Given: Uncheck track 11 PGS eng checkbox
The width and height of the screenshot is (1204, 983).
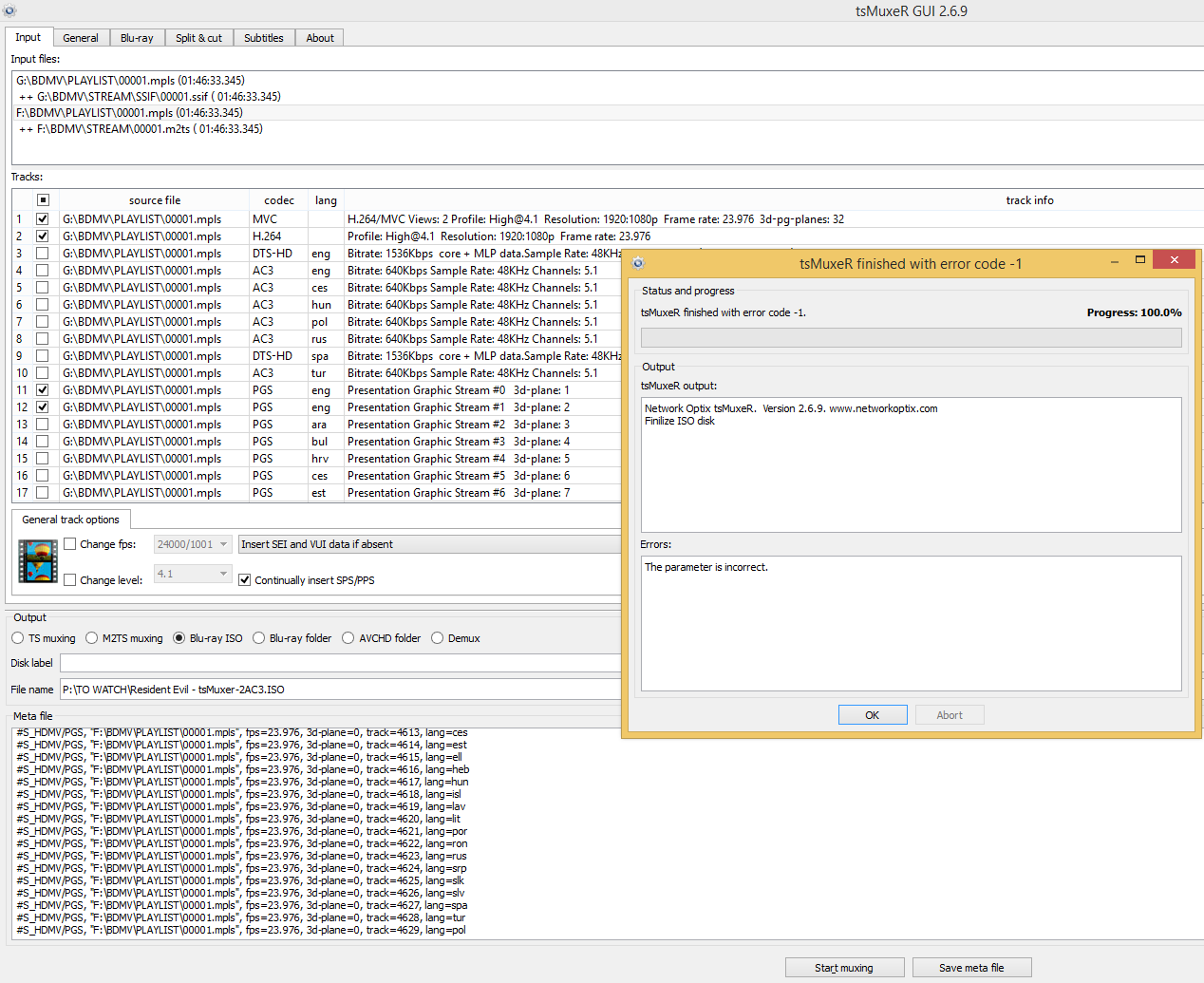Looking at the screenshot, I should 43,389.
